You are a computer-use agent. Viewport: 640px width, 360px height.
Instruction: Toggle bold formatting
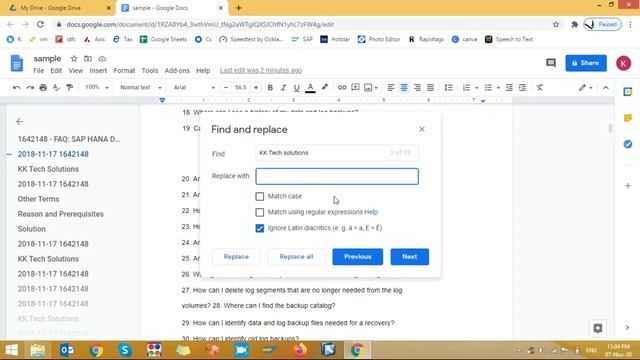tap(270, 87)
